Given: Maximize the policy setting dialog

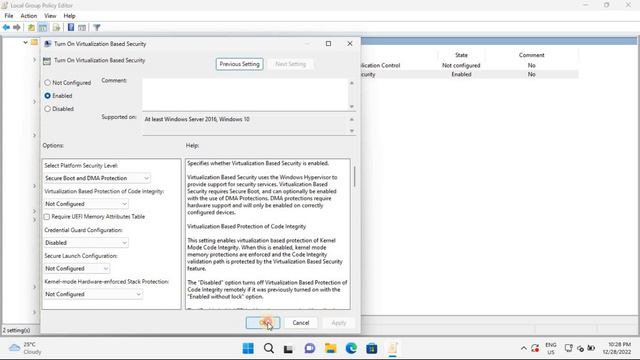Looking at the screenshot, I should click(x=328, y=44).
